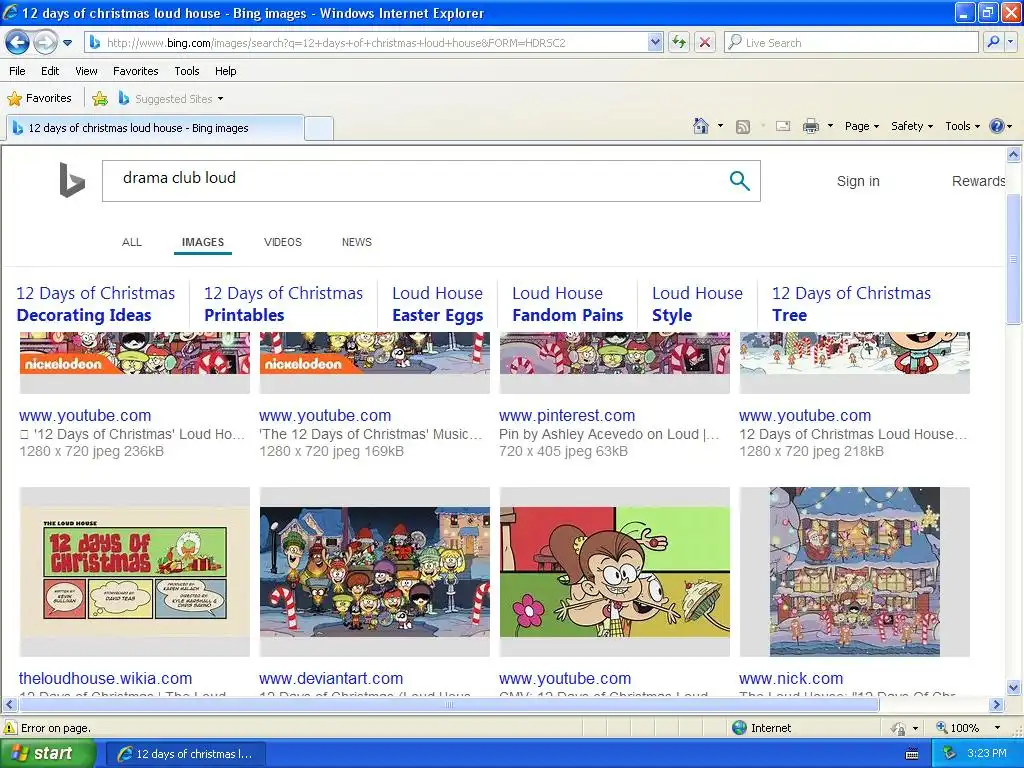Select 12 Days of Christmas Tree suggestion
Image resolution: width=1024 pixels, height=768 pixels.
pyautogui.click(x=851, y=304)
